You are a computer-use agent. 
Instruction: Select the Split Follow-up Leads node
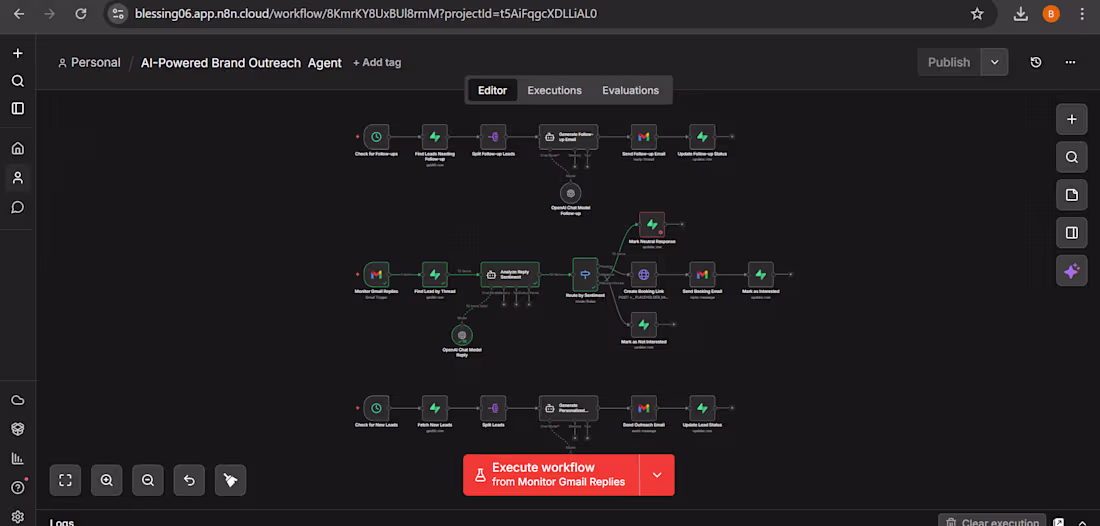[x=493, y=137]
